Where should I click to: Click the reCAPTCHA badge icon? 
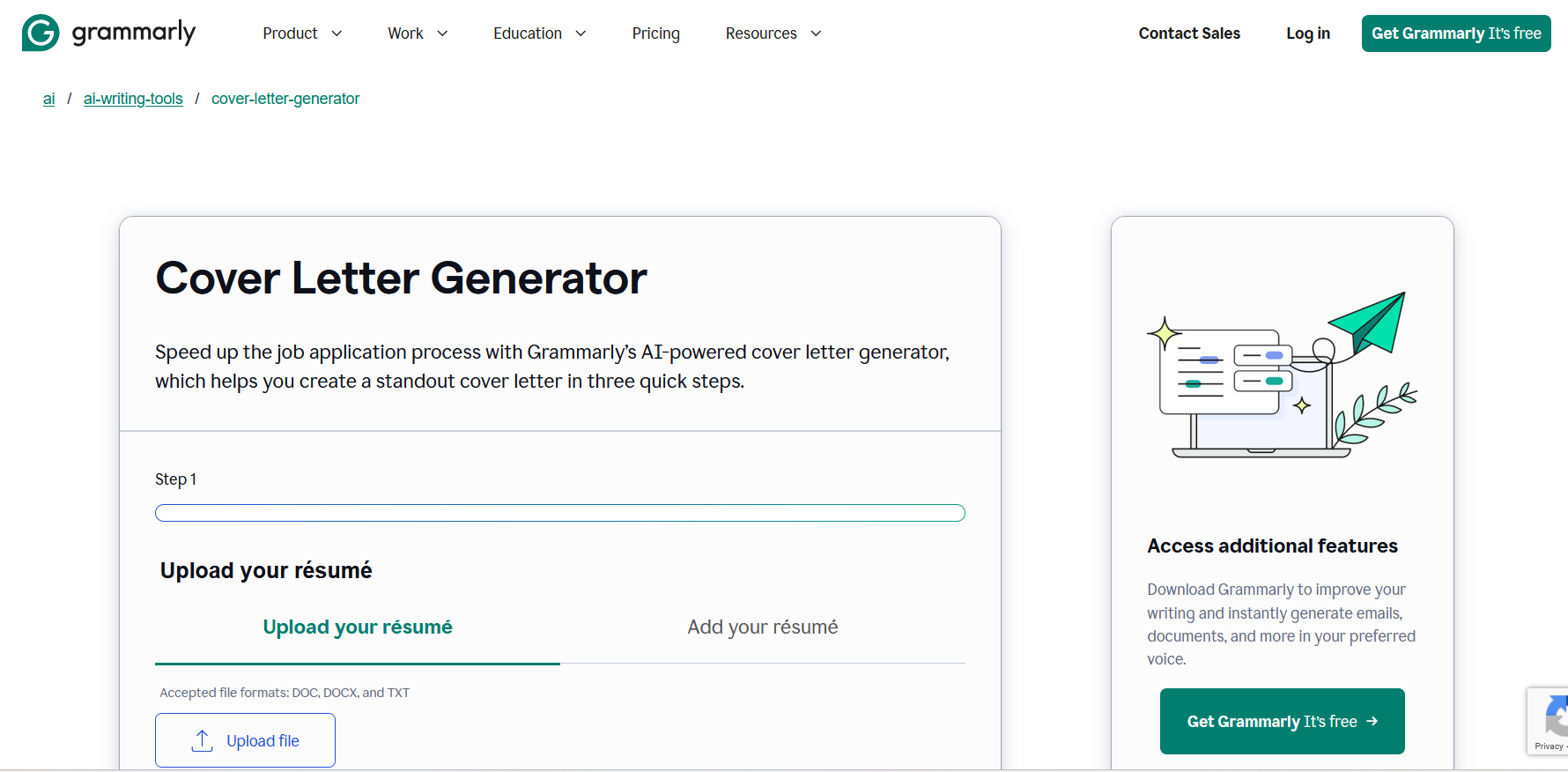[1556, 716]
